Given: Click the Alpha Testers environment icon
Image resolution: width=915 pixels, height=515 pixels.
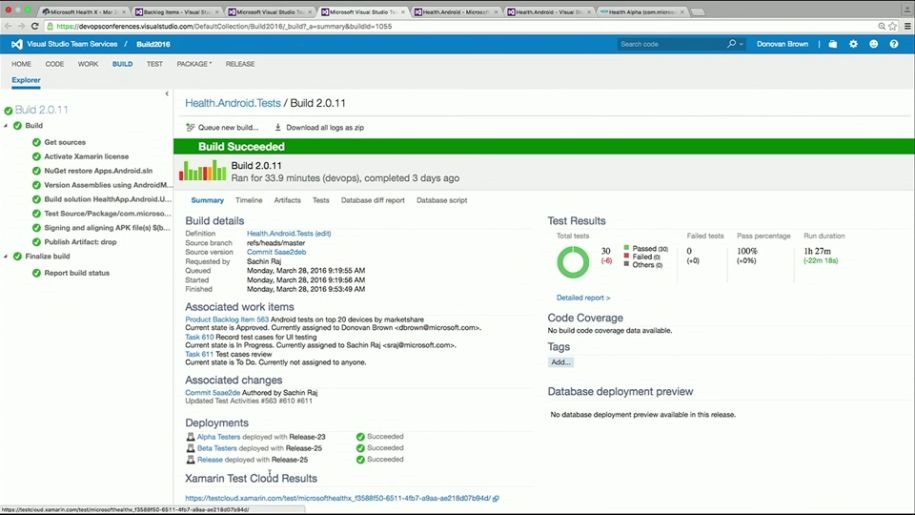Looking at the screenshot, I should coord(190,437).
